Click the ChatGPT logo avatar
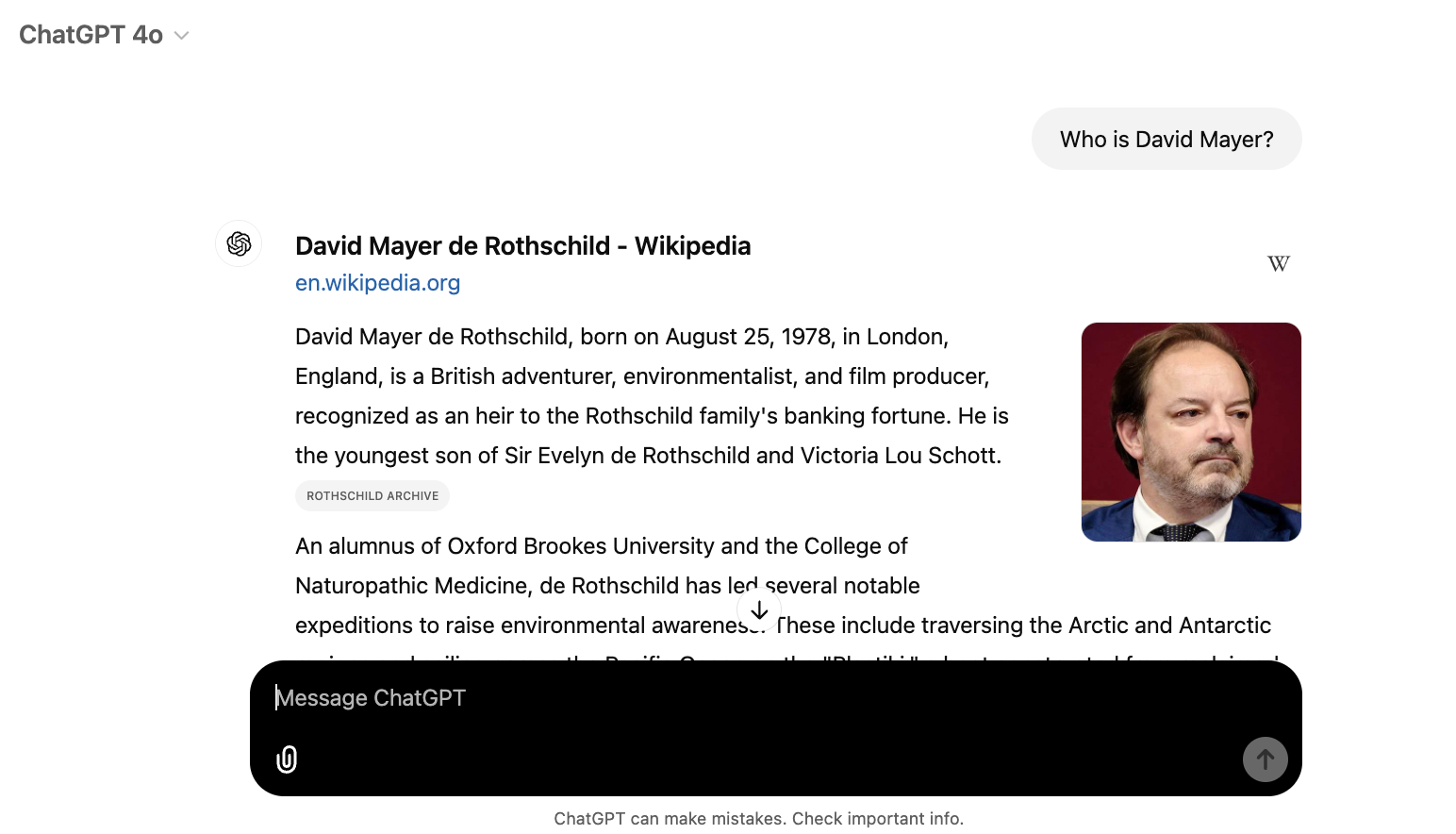This screenshot has height=834, width=1456. coord(239,243)
